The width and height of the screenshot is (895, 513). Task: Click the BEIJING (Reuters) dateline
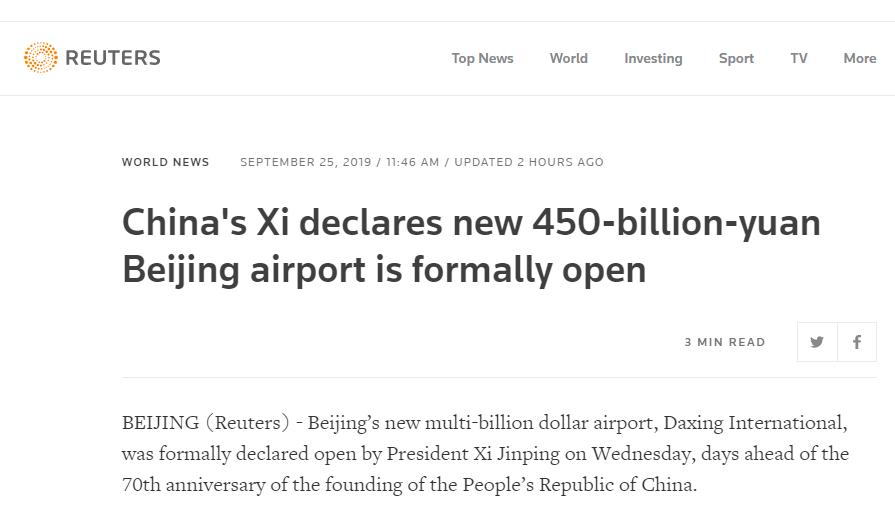tap(205, 422)
